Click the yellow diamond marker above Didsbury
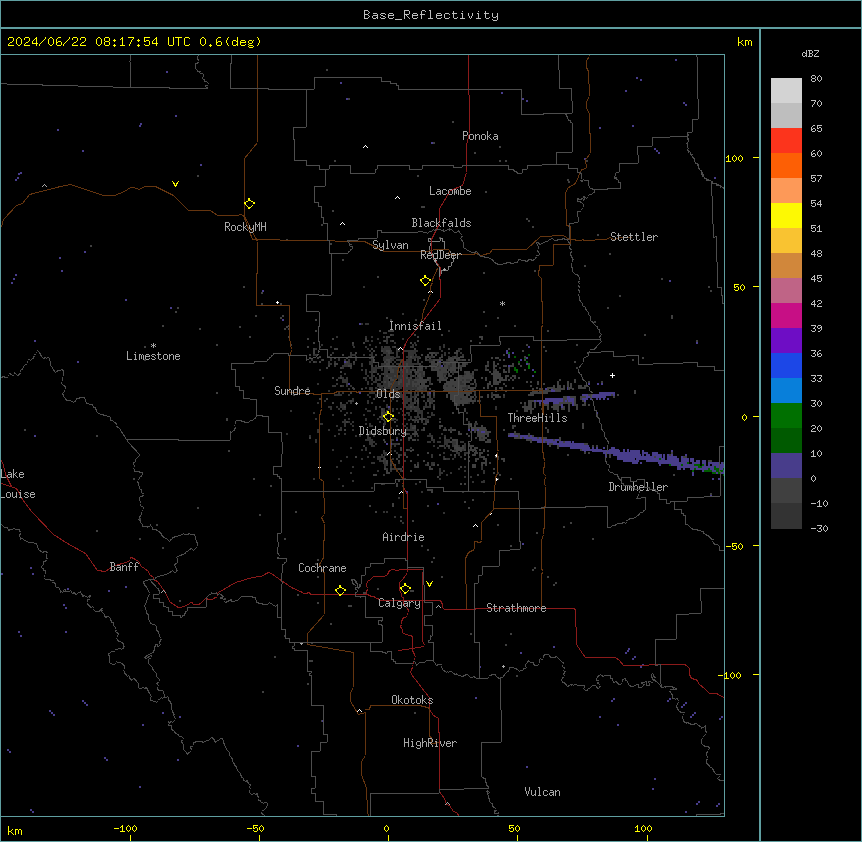 [388, 417]
